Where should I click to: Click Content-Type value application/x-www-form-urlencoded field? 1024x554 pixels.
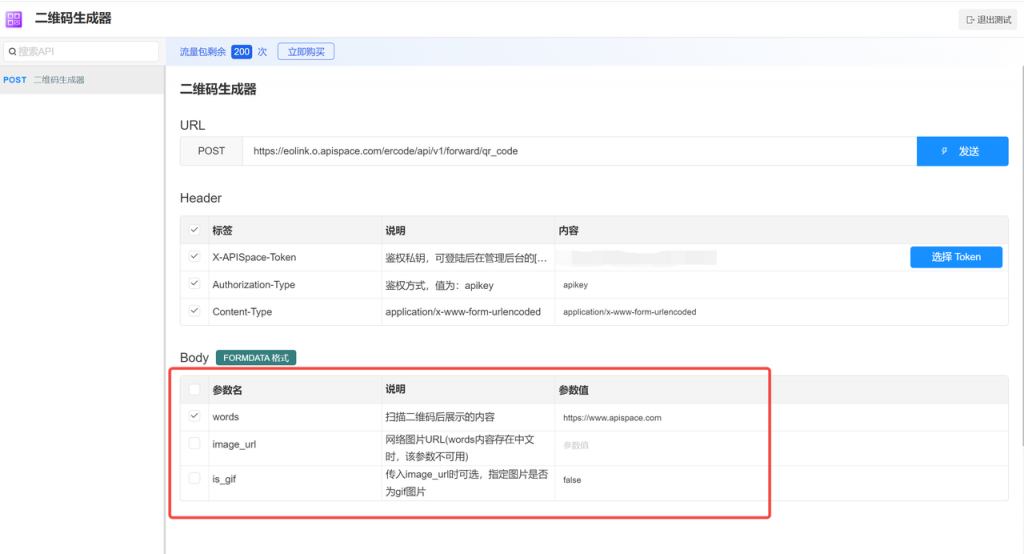(x=780, y=312)
